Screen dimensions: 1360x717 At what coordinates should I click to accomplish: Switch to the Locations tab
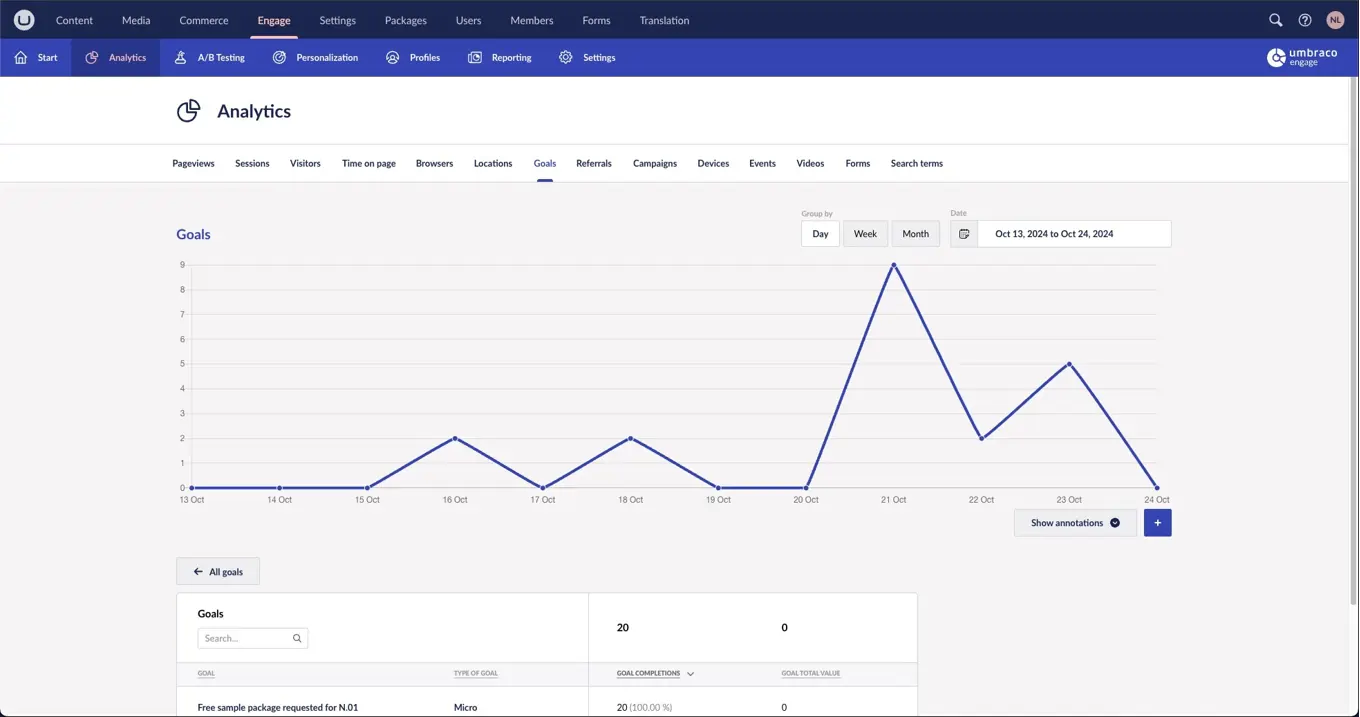[x=493, y=163]
